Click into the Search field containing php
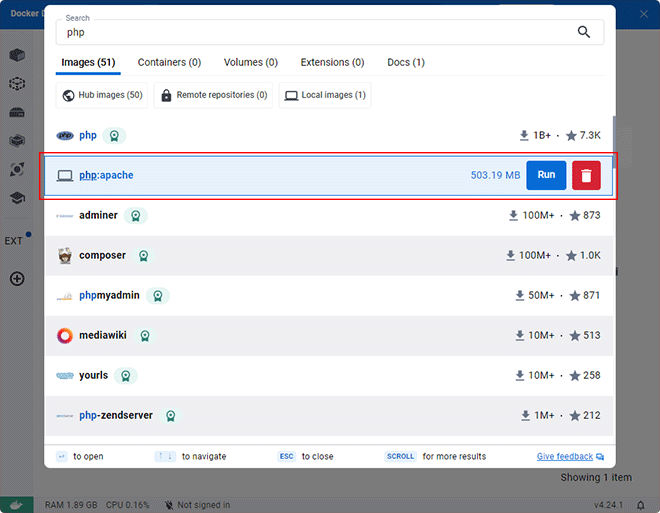660x513 pixels. tap(330, 32)
